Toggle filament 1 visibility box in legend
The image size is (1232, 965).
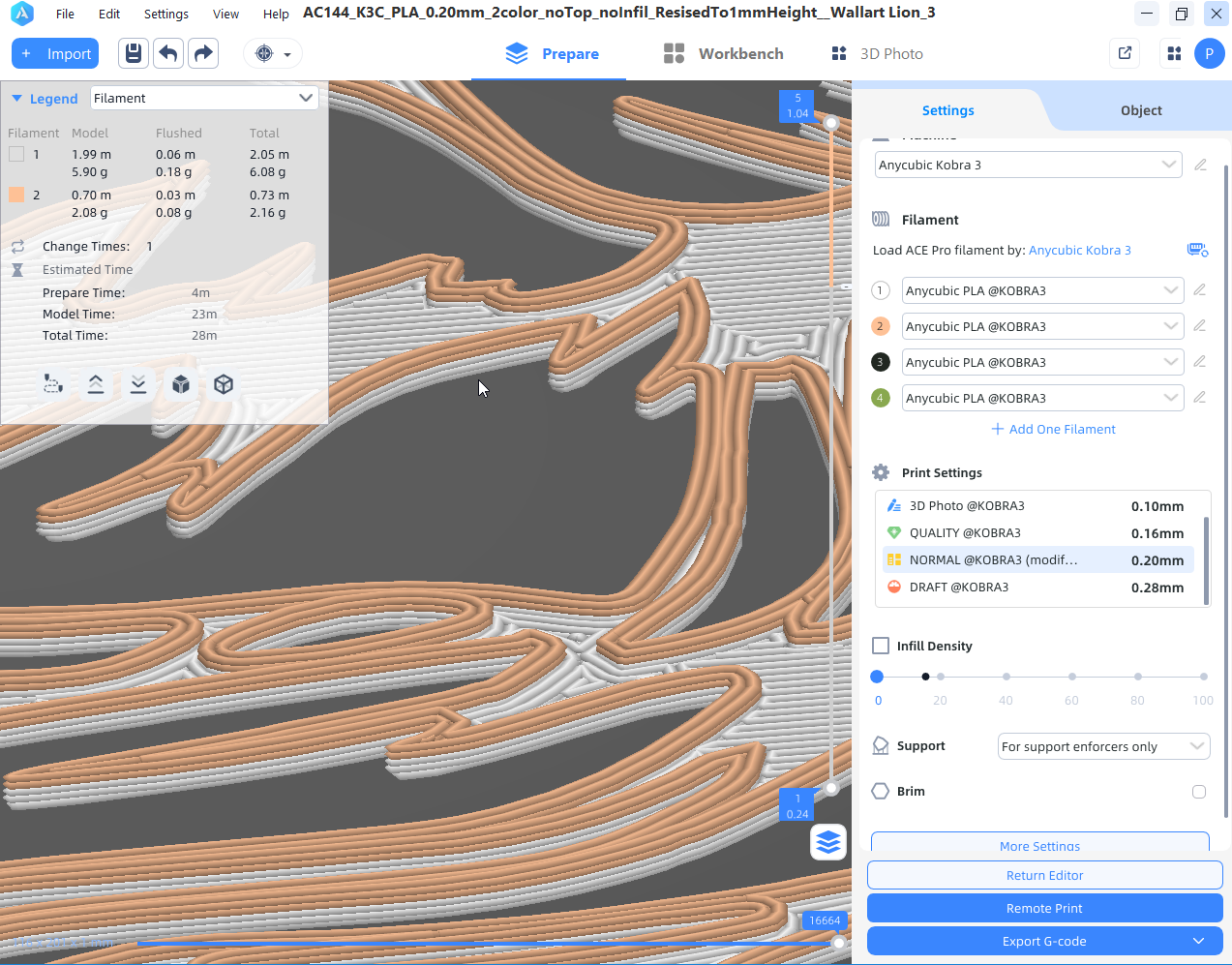pos(16,154)
